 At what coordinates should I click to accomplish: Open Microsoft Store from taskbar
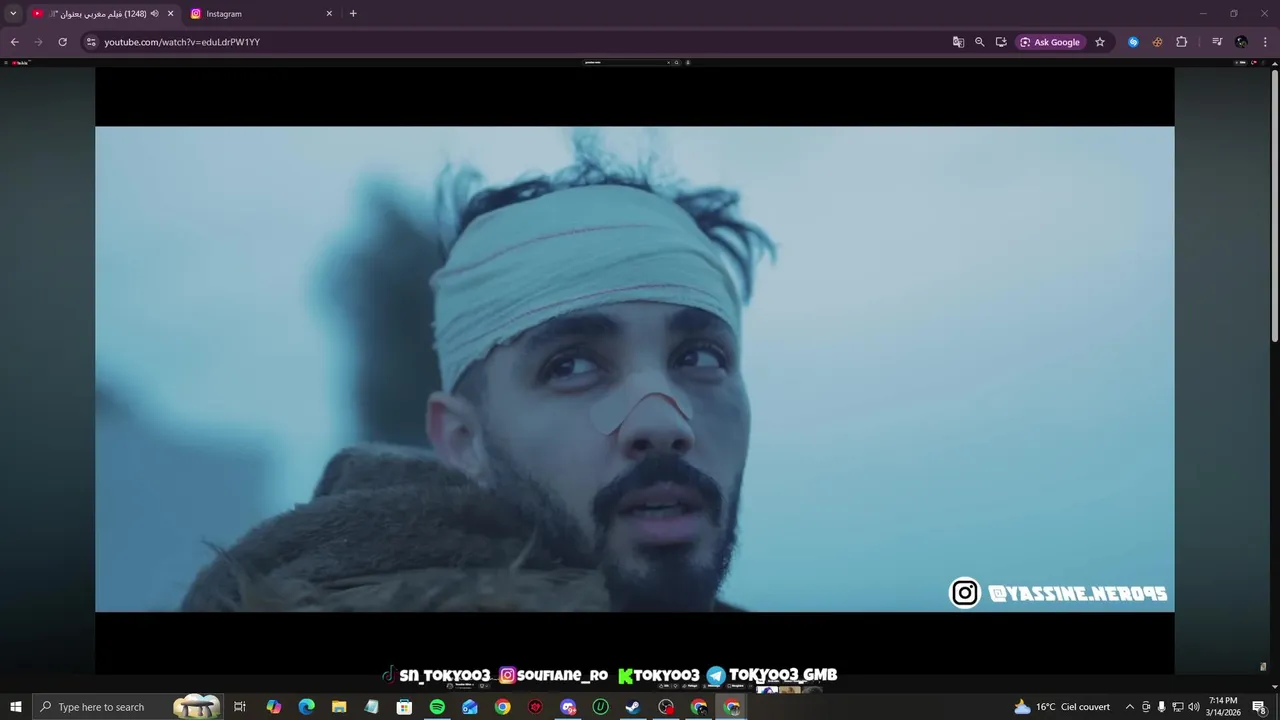(x=404, y=707)
